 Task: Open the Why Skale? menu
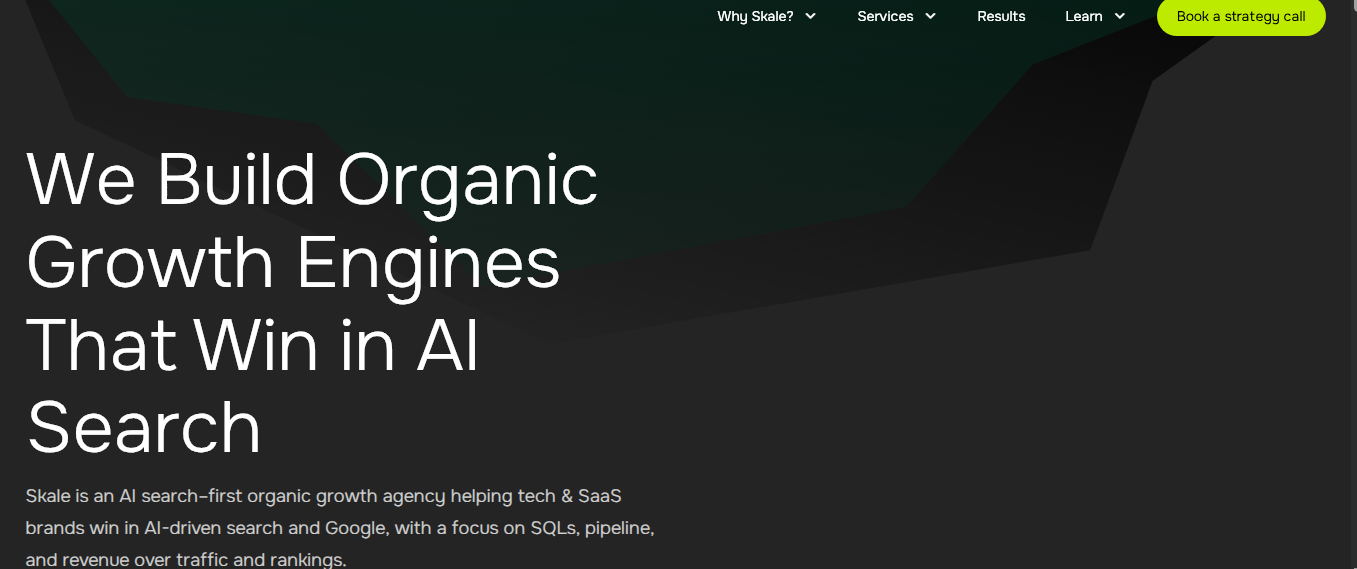(755, 16)
